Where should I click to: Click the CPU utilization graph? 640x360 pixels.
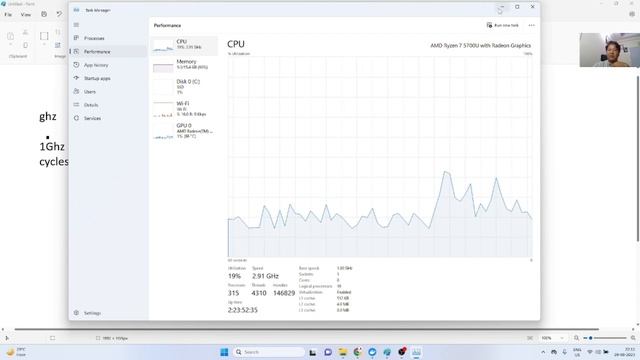point(380,157)
